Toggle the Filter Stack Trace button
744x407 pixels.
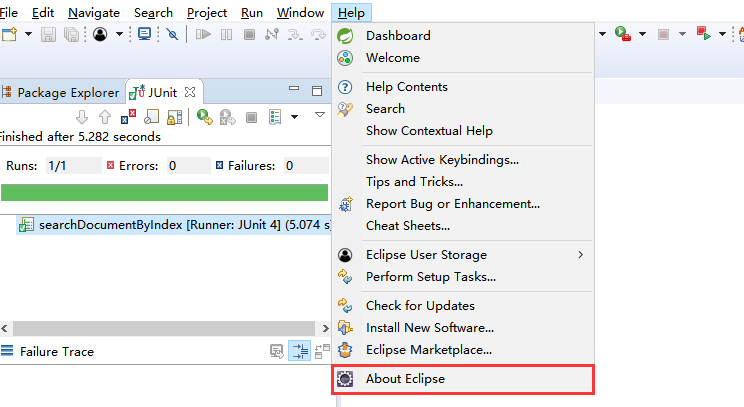300,351
